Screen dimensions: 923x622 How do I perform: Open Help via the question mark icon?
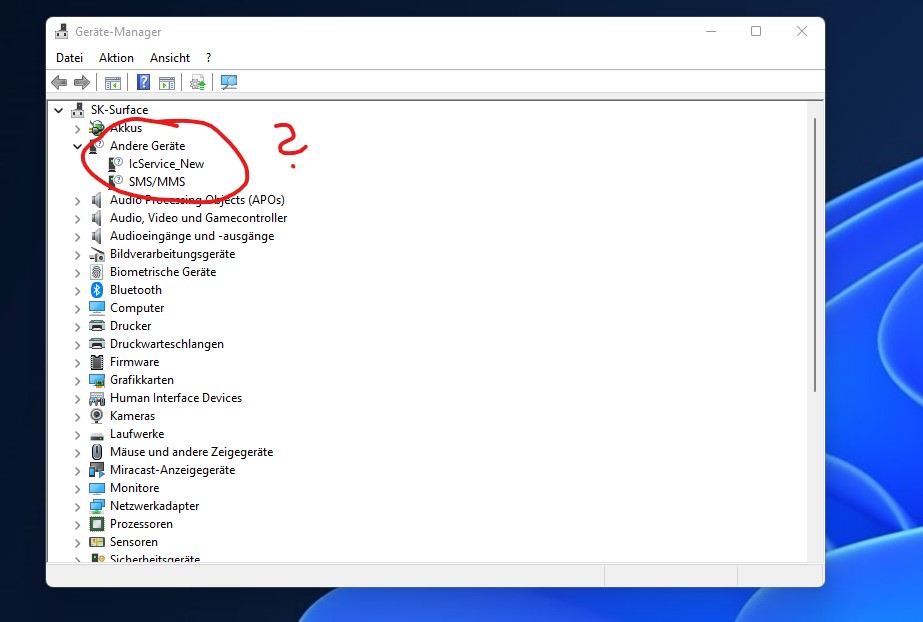coord(145,82)
